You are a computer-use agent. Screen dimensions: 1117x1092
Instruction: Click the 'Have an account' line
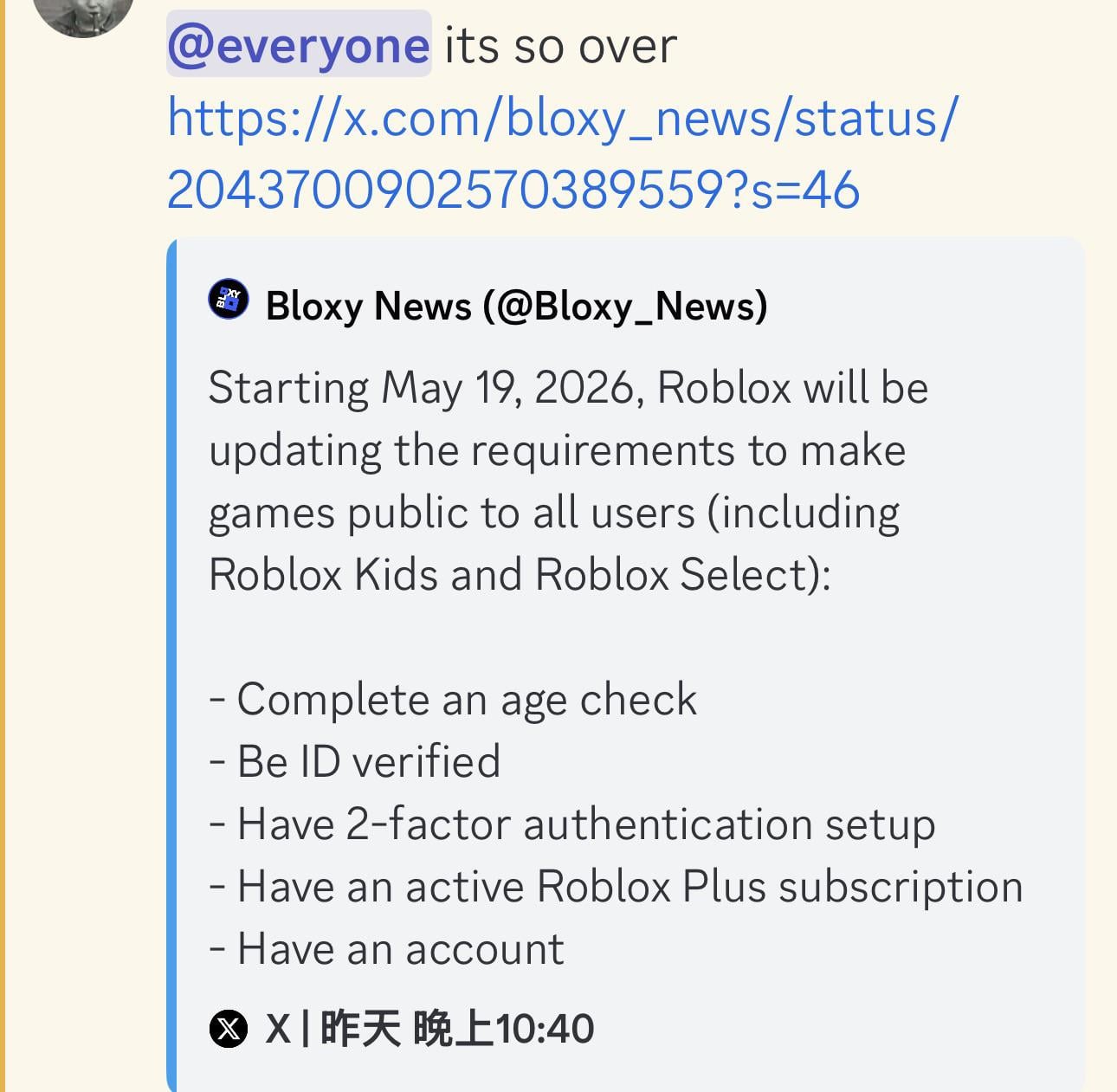click(386, 948)
